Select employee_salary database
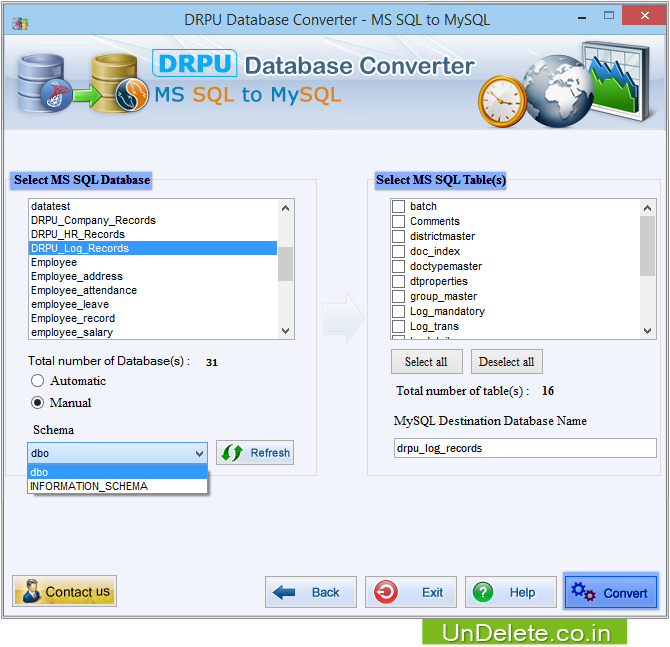This screenshot has width=670, height=647. [x=153, y=332]
